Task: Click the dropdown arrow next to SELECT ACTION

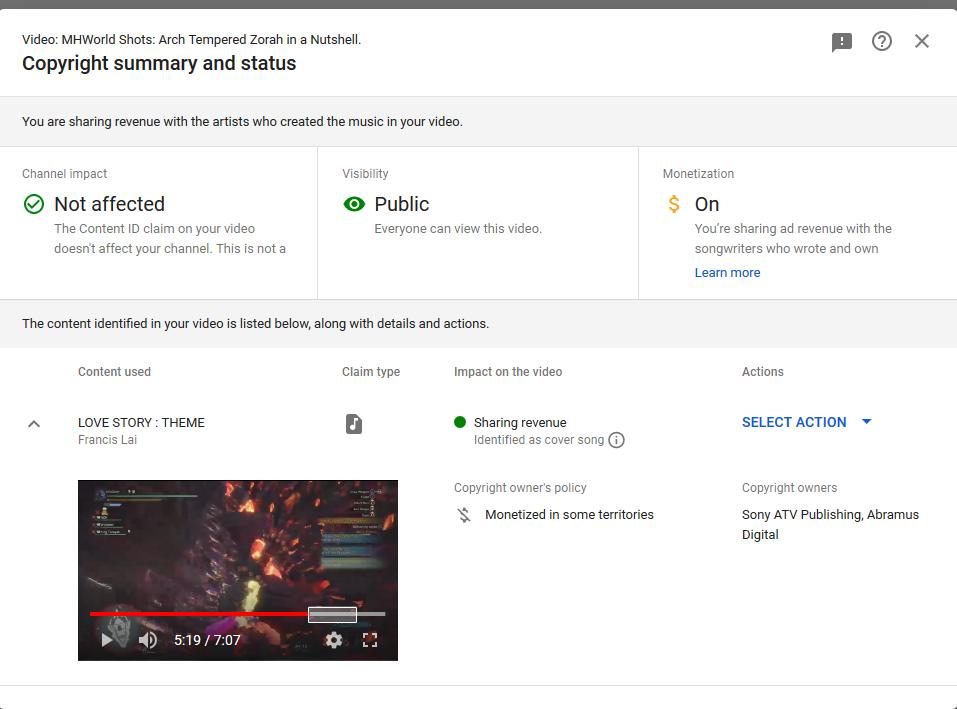Action: 866,422
